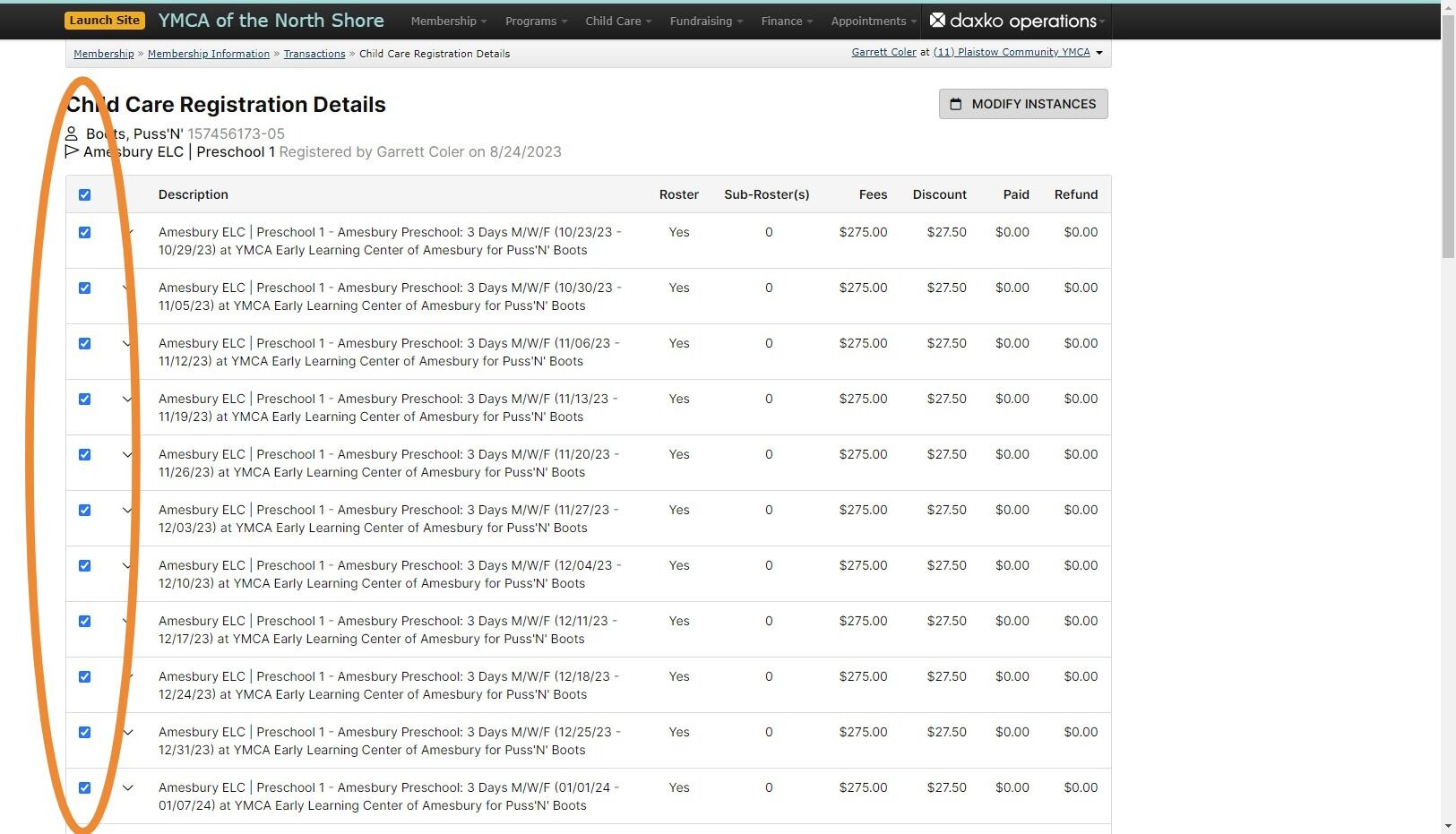
Task: Click the Transactions breadcrumb link
Action: (314, 54)
